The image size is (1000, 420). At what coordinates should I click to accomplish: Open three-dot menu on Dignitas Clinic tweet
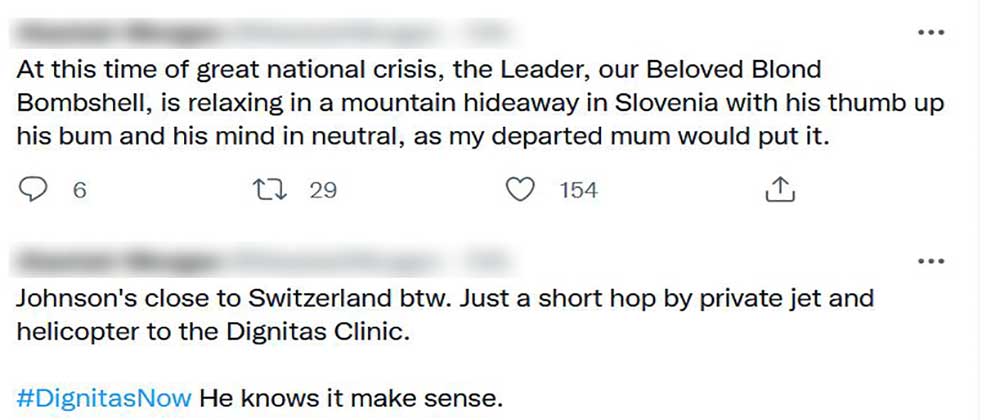click(x=930, y=261)
